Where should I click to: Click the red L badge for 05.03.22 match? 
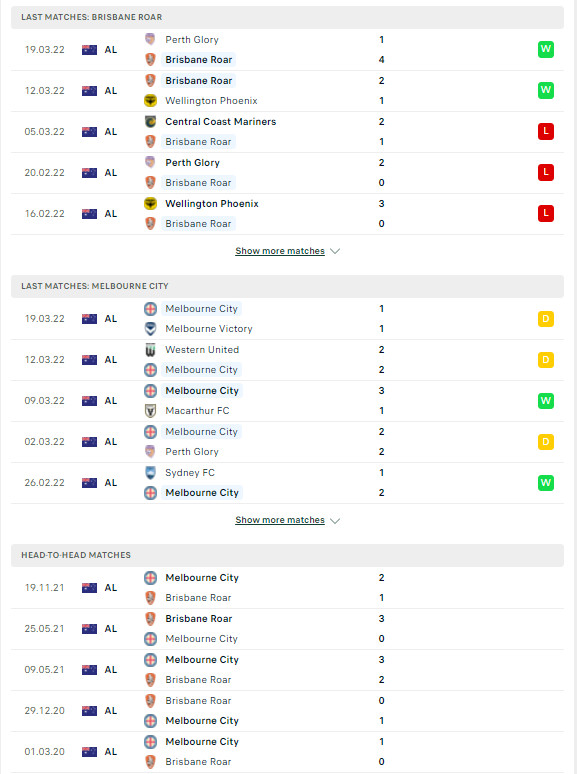tap(545, 131)
